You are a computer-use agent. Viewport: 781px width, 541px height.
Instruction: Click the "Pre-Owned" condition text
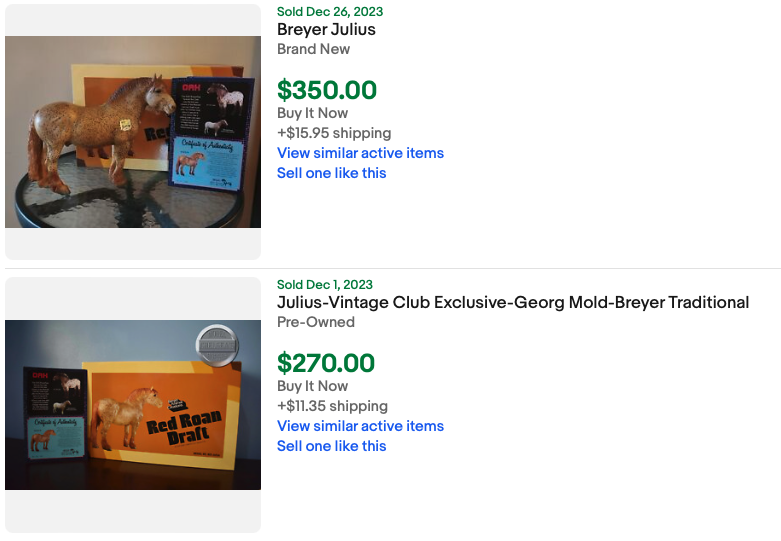tap(316, 322)
